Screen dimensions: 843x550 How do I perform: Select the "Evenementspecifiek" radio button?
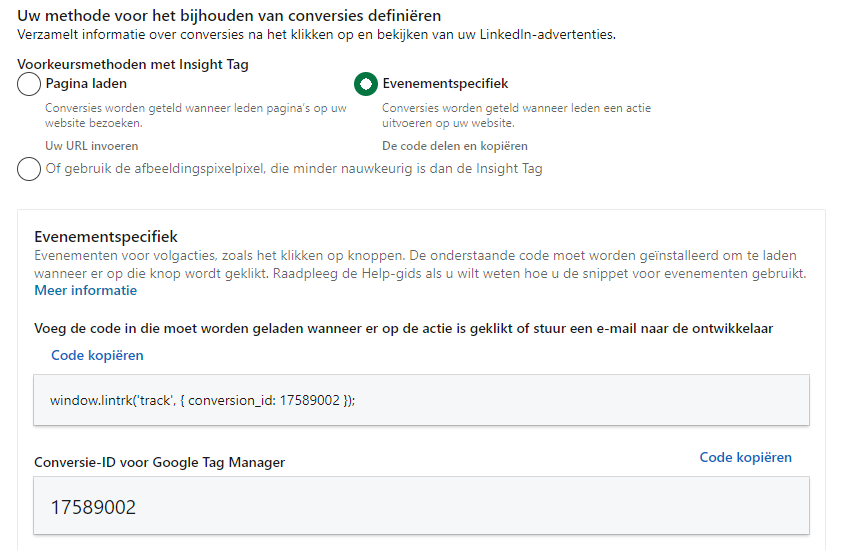(x=366, y=85)
